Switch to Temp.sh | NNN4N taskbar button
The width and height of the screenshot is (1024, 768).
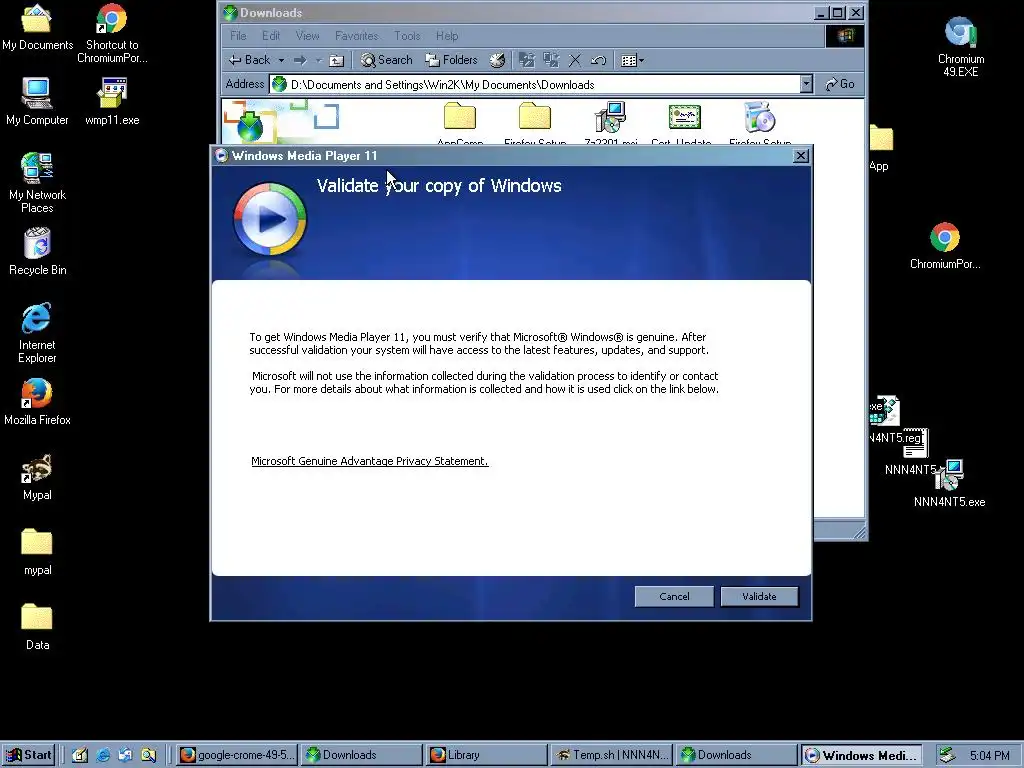click(x=611, y=755)
